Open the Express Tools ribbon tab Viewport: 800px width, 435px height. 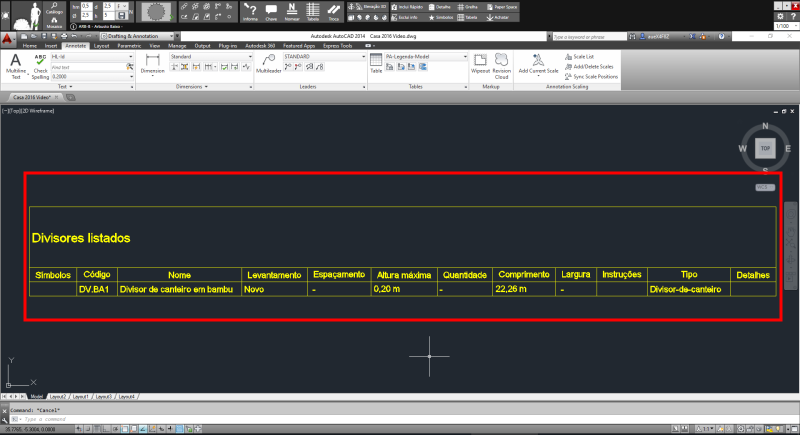(x=337, y=46)
